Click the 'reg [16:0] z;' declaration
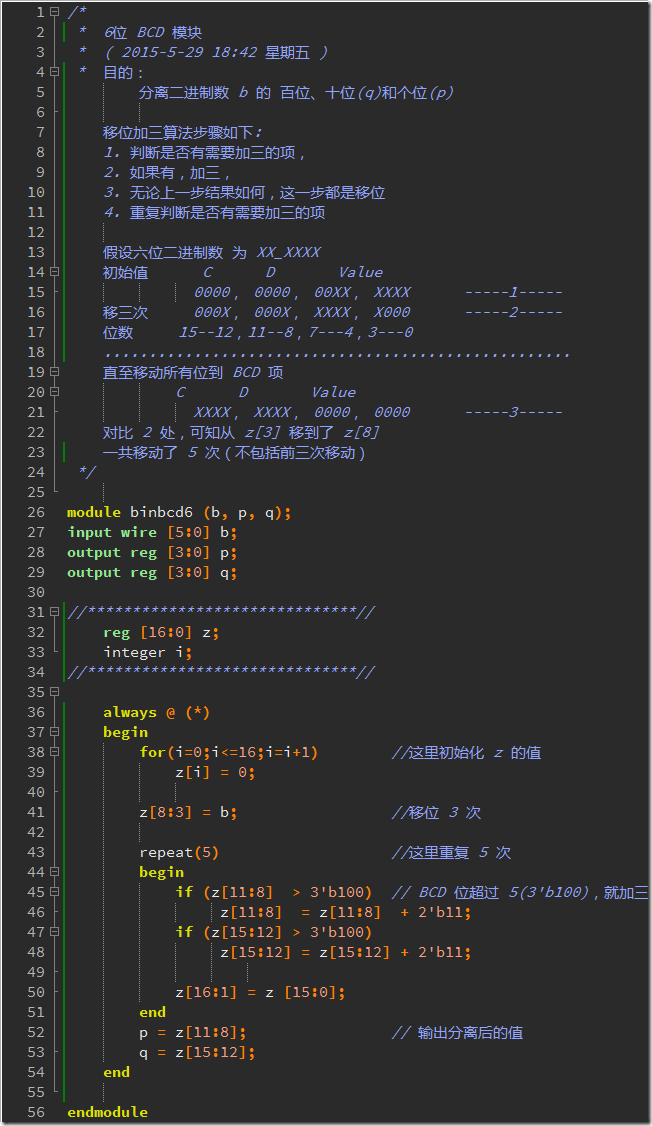Image resolution: width=652 pixels, height=1126 pixels. 162,633
